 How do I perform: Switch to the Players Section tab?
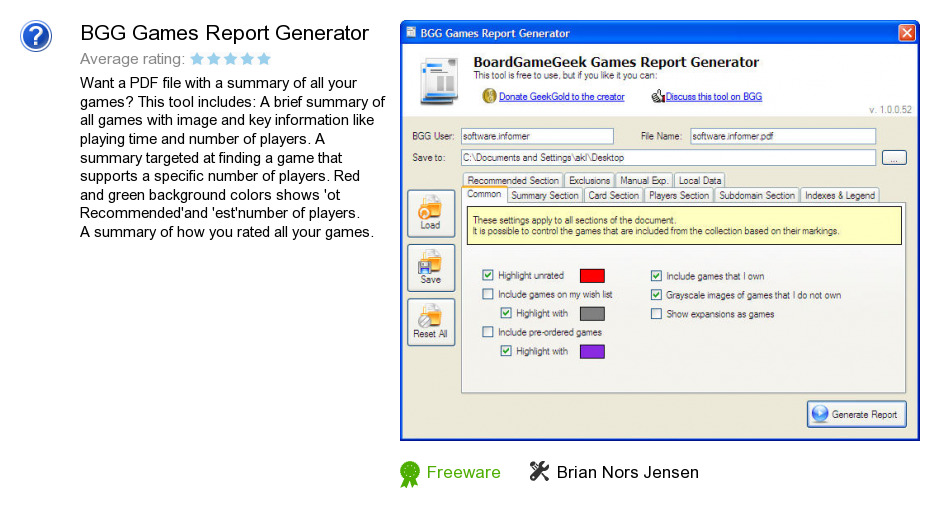(x=679, y=195)
